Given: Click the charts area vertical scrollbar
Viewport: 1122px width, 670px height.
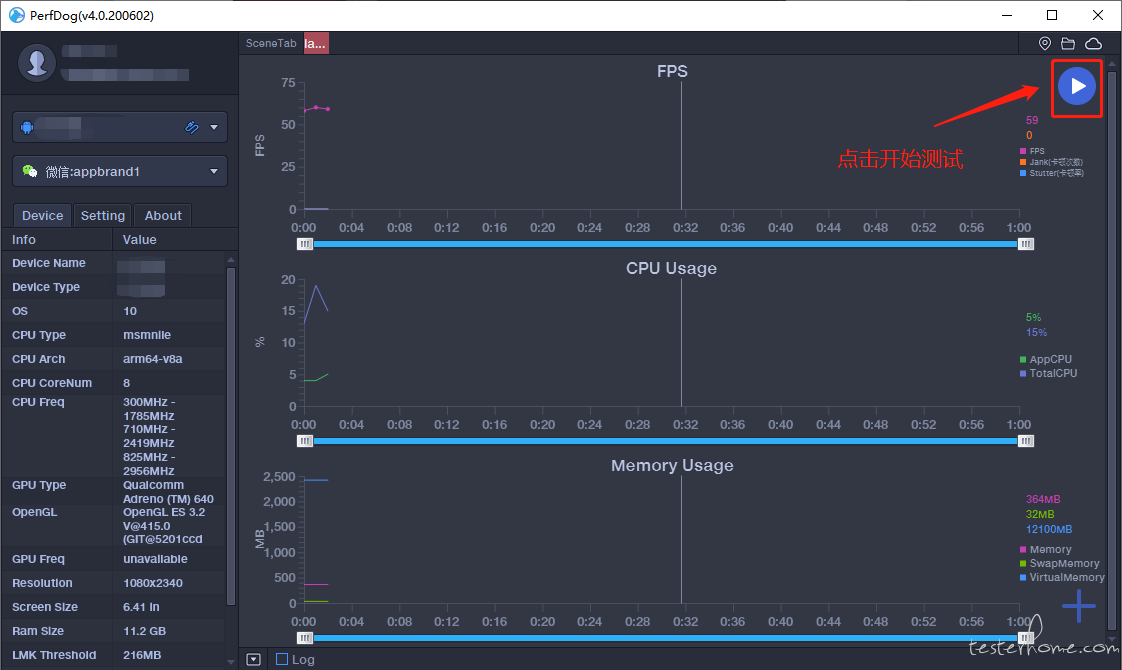Looking at the screenshot, I should (1111, 351).
